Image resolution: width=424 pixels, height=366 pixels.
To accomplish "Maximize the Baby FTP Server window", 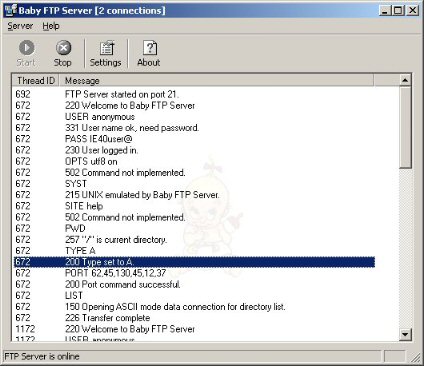I will tap(398, 11).
